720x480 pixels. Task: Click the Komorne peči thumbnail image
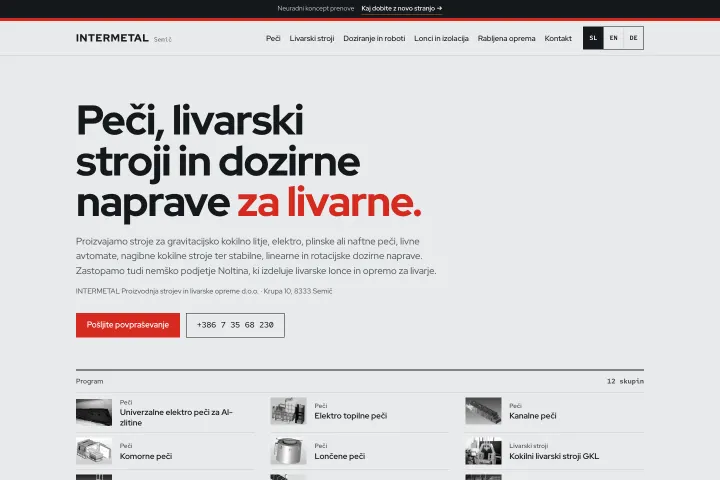[x=94, y=451]
